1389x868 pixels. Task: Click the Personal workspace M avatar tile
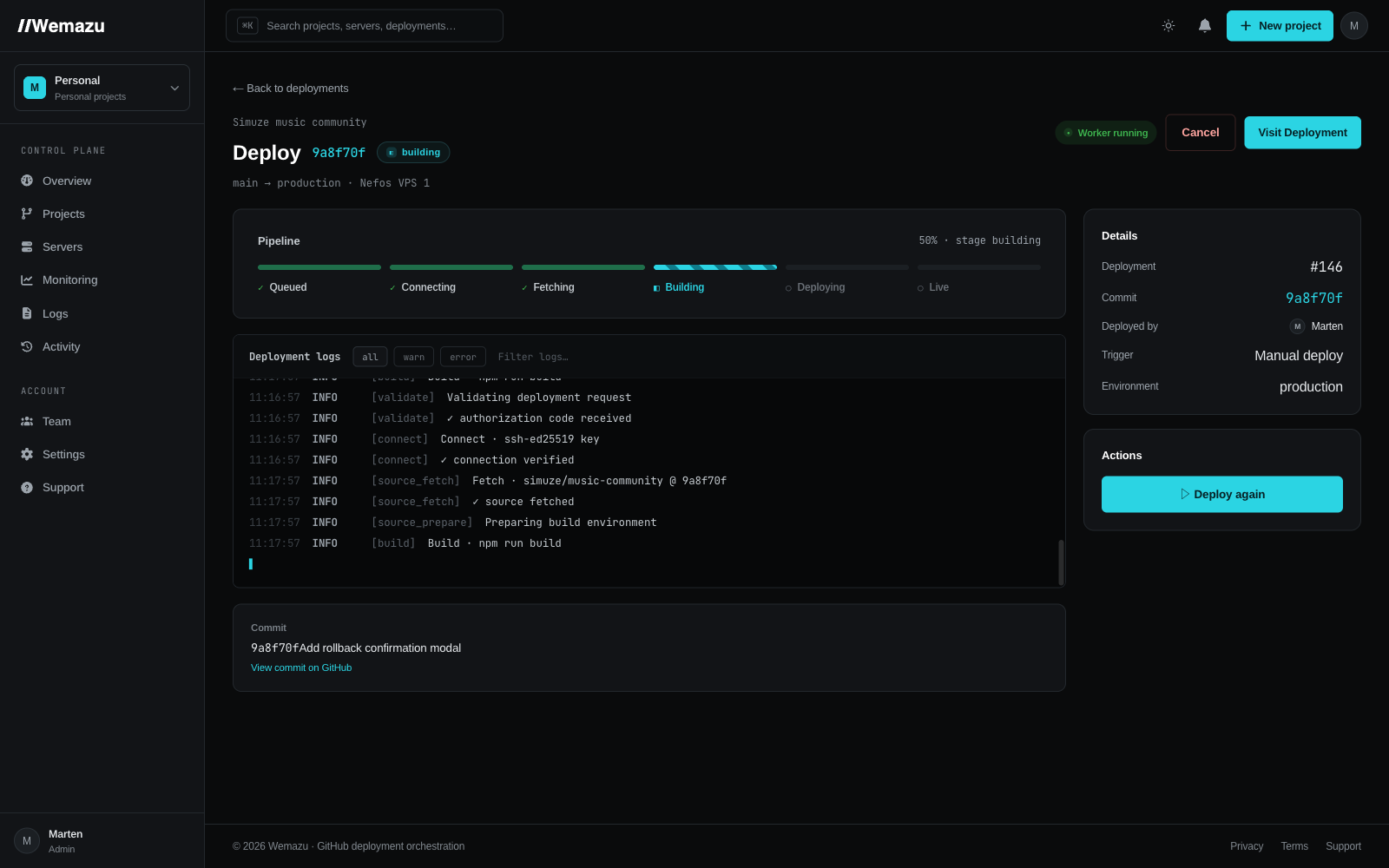pos(35,88)
